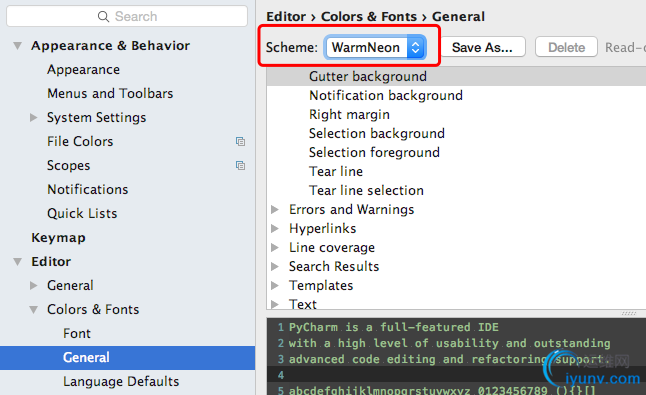Click the Save As... button
Viewport: 646px width, 395px height.
482,47
